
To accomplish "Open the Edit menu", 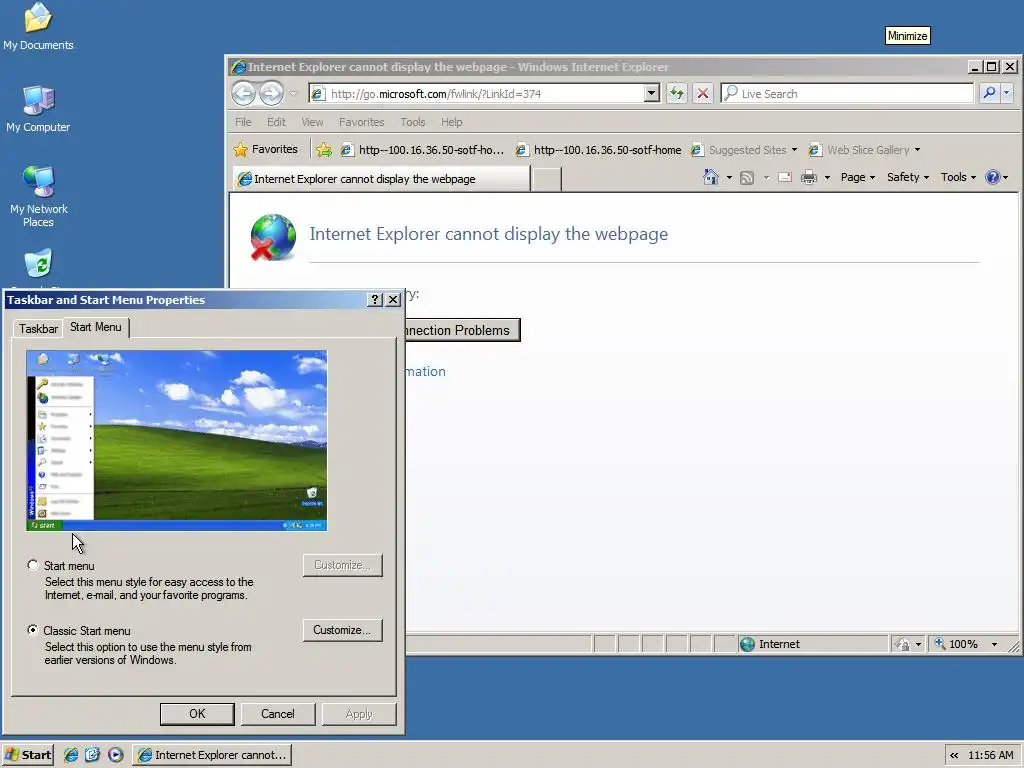I will tap(276, 122).
